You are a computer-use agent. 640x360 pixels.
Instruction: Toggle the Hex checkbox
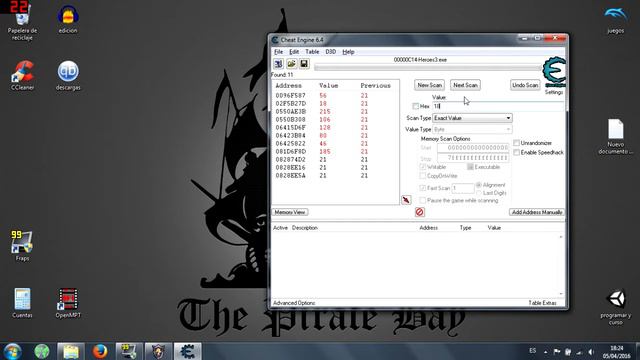416,106
